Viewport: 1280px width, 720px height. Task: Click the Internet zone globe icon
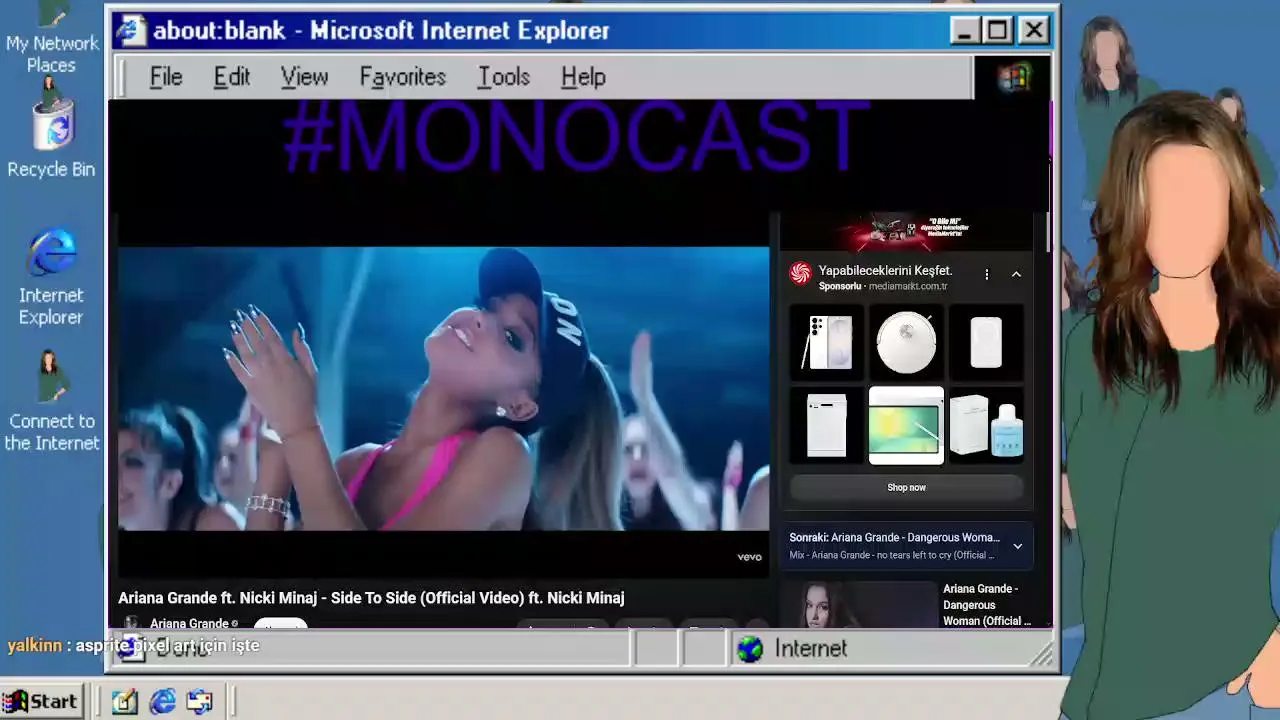point(750,649)
